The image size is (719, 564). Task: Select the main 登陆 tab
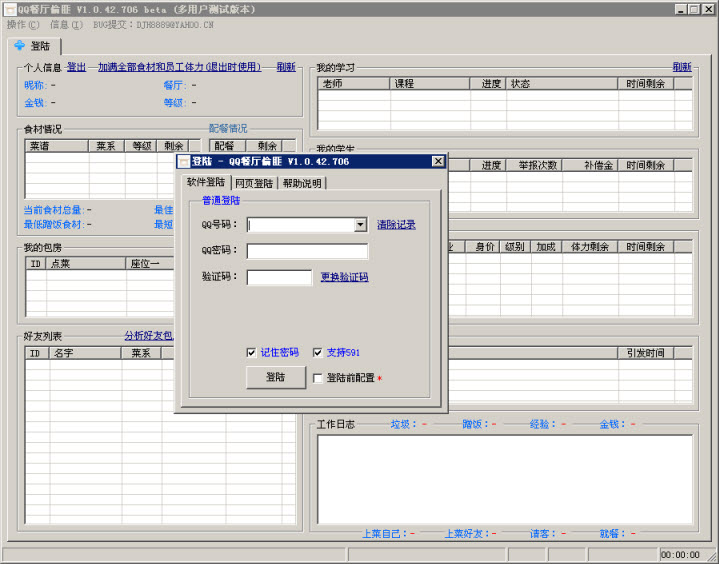click(34, 46)
